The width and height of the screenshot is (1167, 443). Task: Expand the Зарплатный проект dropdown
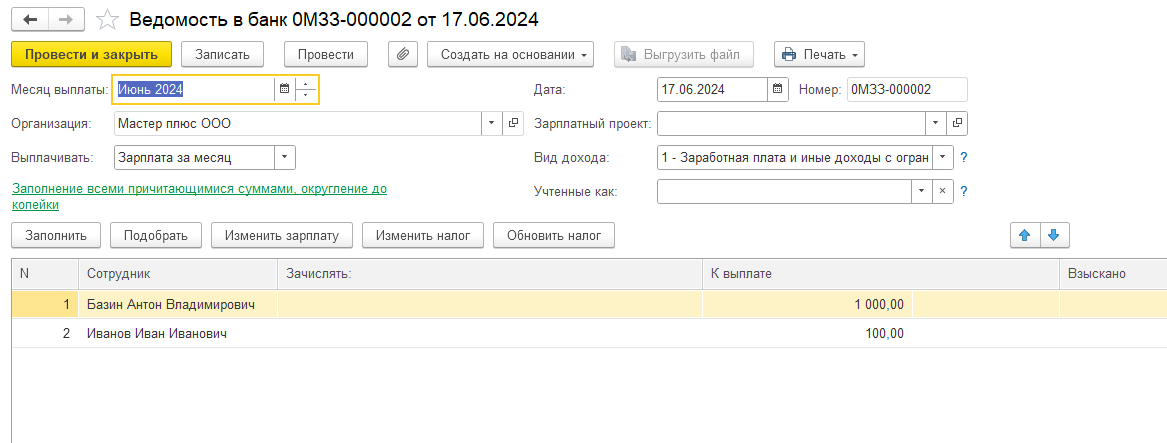click(936, 124)
